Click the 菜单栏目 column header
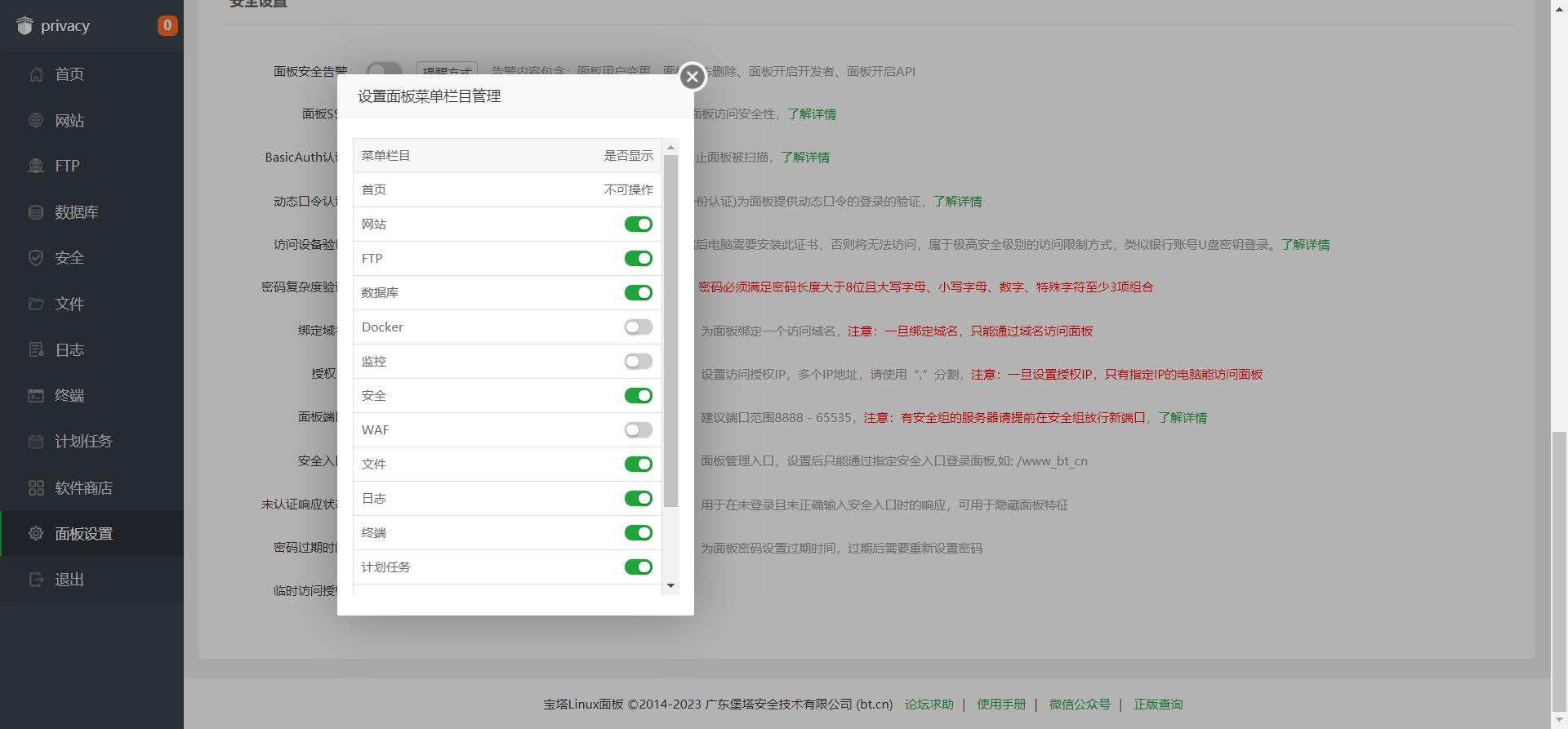 tap(385, 156)
